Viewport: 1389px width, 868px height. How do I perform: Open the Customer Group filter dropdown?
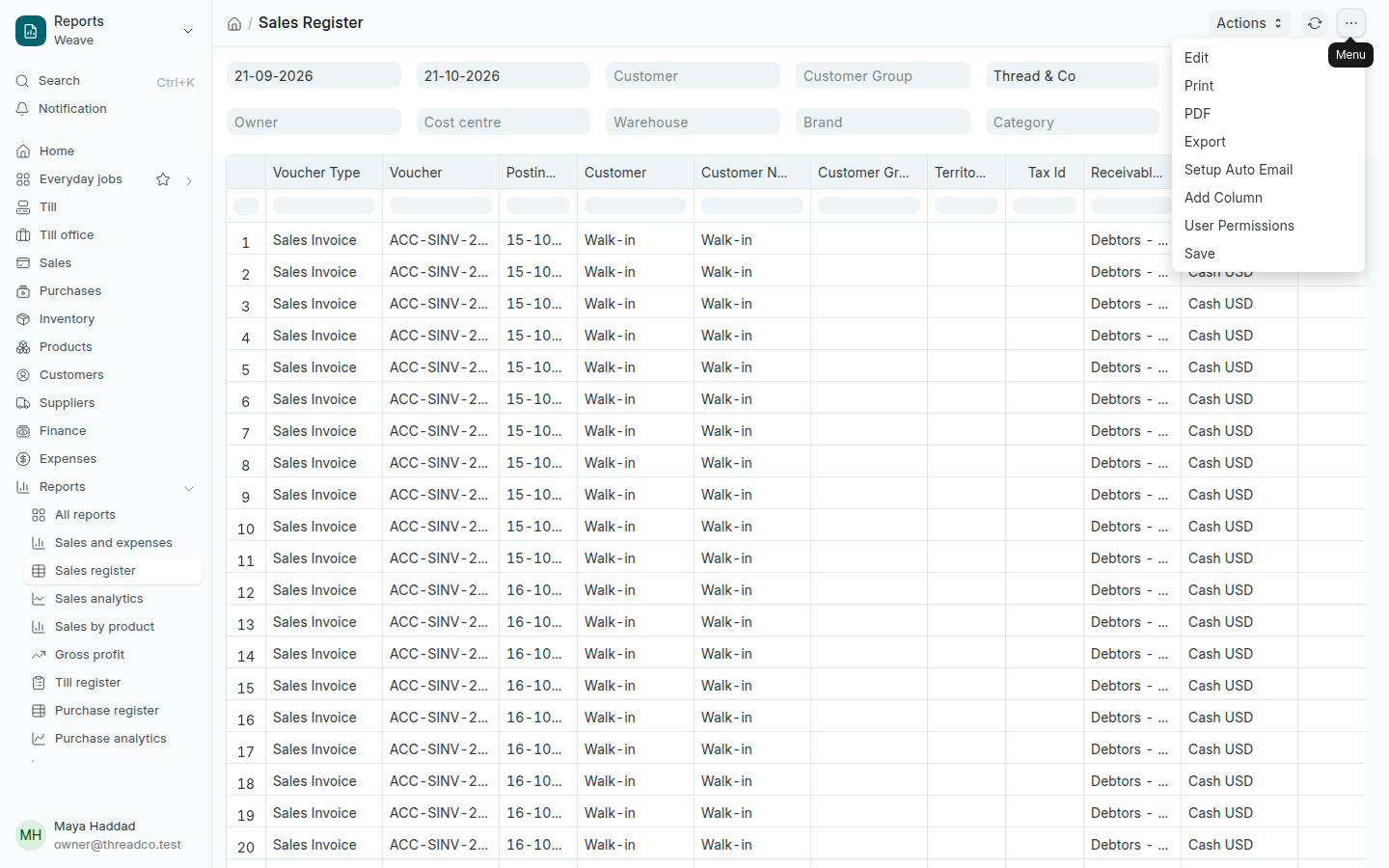pos(883,76)
